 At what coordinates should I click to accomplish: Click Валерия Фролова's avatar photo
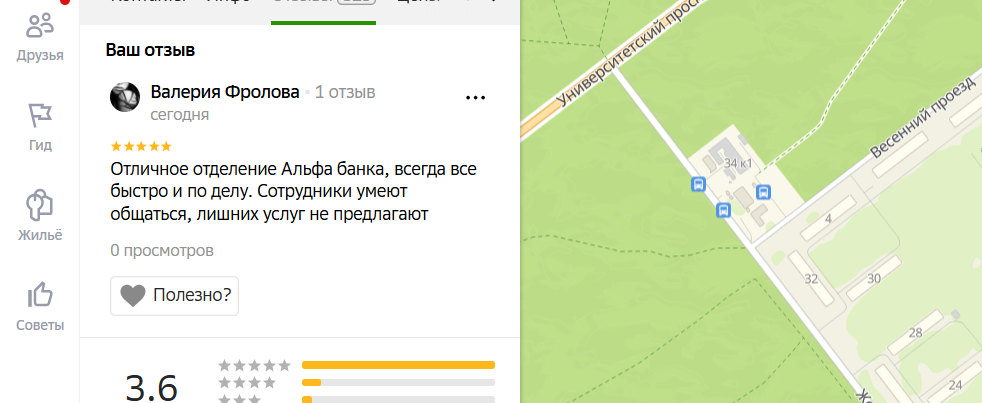[125, 97]
